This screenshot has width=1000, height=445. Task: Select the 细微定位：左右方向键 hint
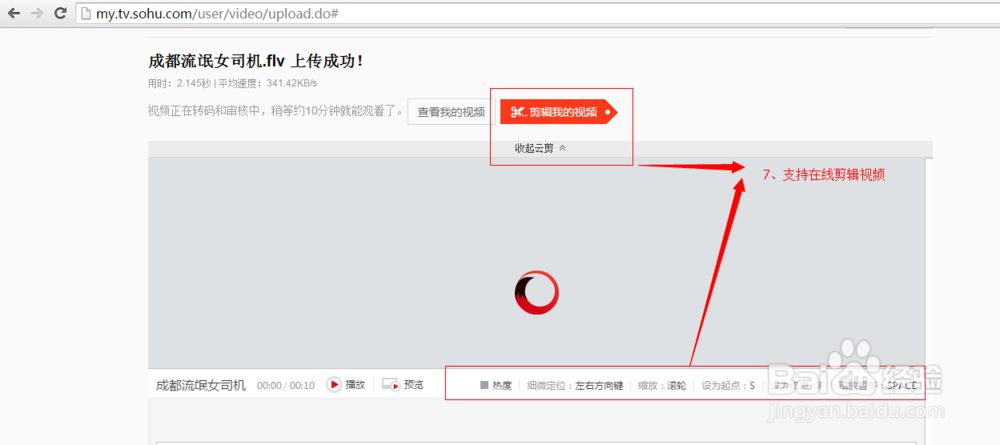pos(575,386)
